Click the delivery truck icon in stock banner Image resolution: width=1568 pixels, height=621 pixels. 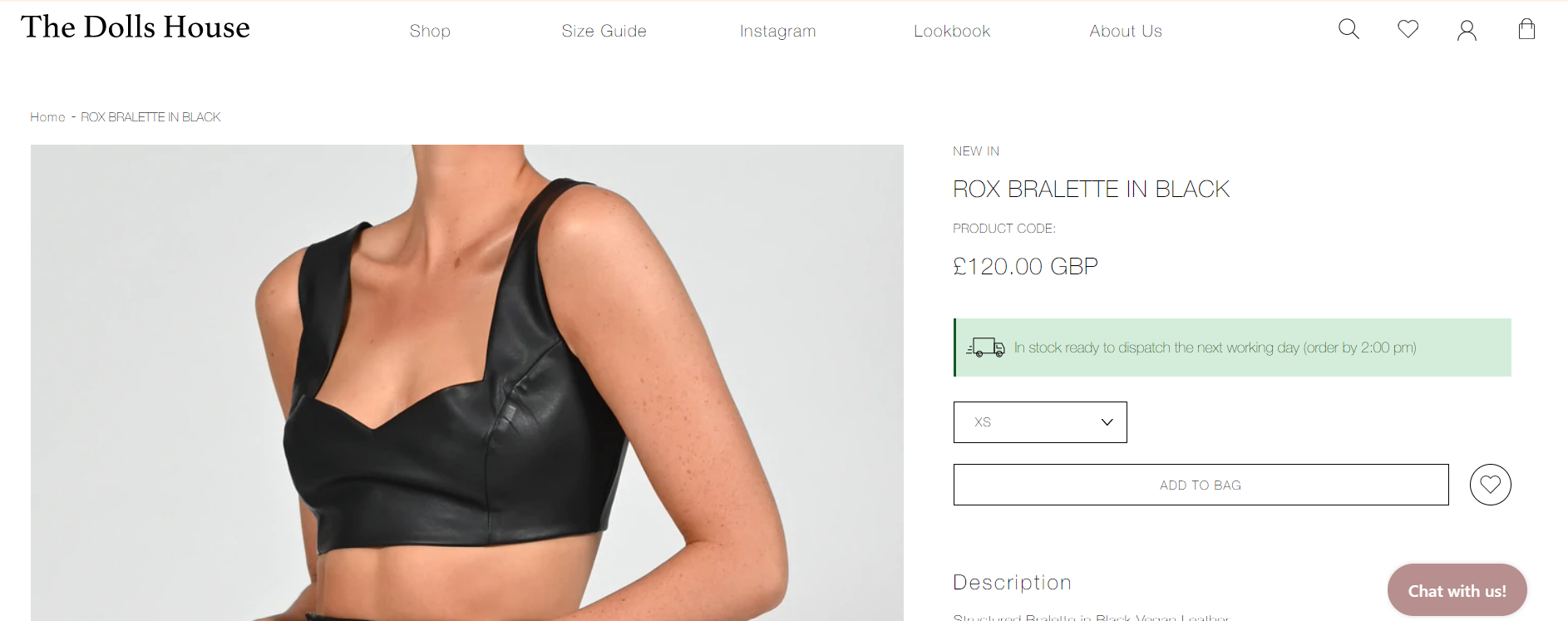click(x=985, y=347)
